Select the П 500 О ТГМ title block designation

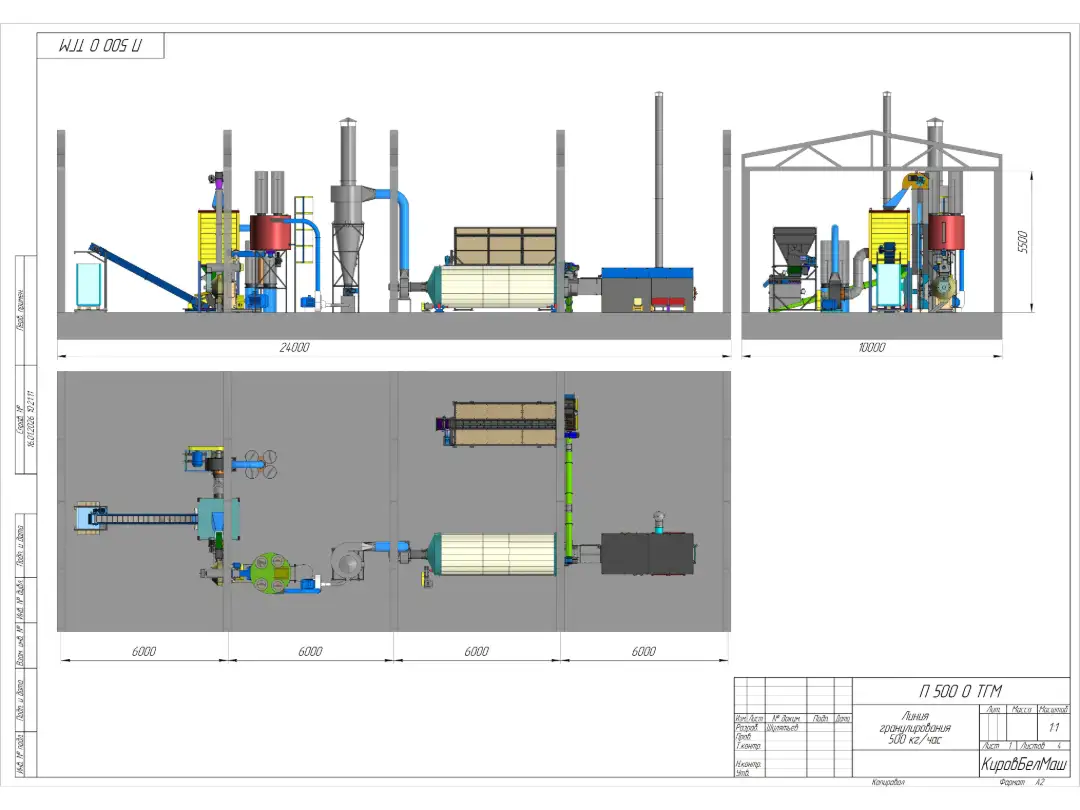(x=960, y=691)
